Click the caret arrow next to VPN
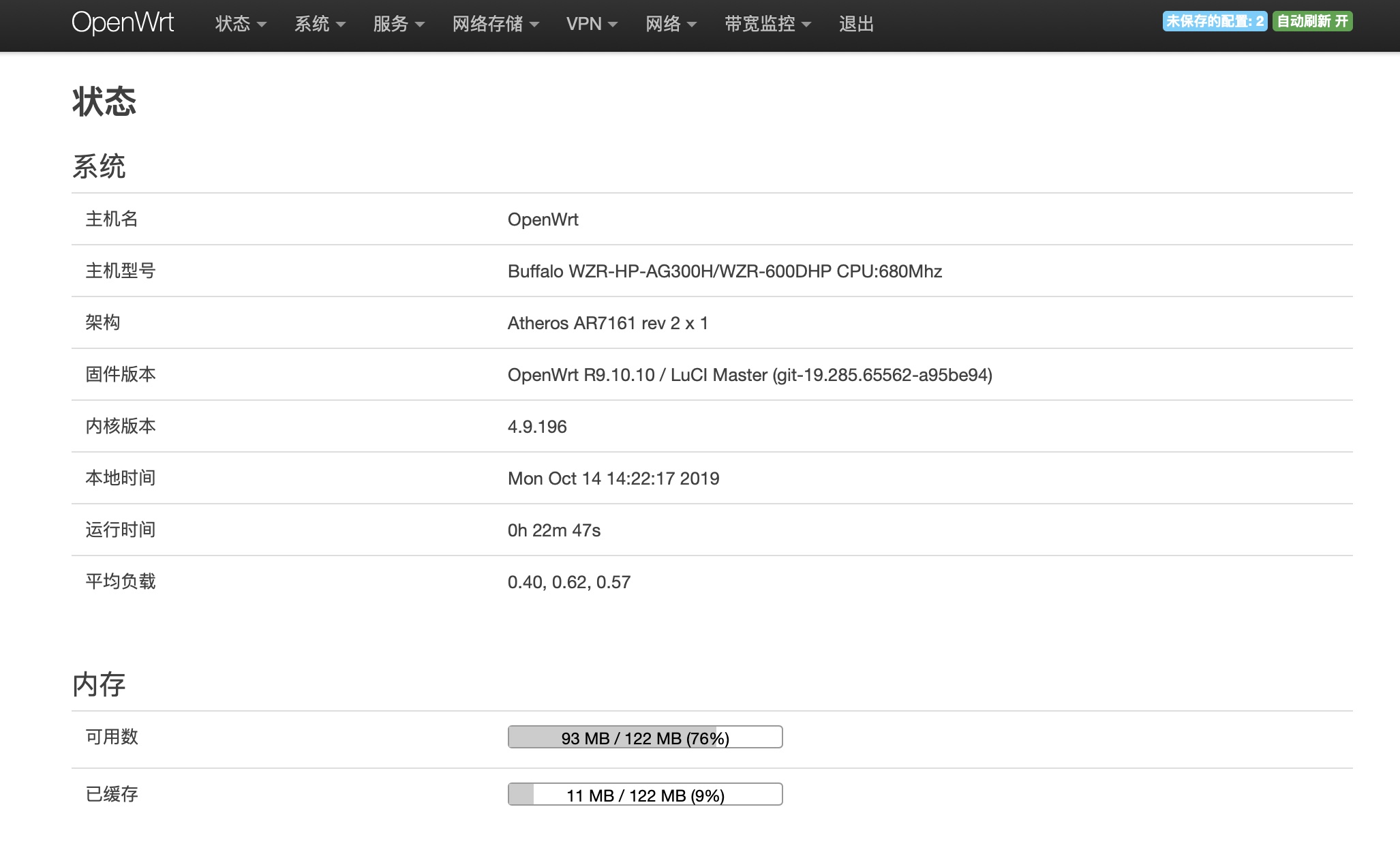The height and width of the screenshot is (867, 1400). pyautogui.click(x=613, y=25)
